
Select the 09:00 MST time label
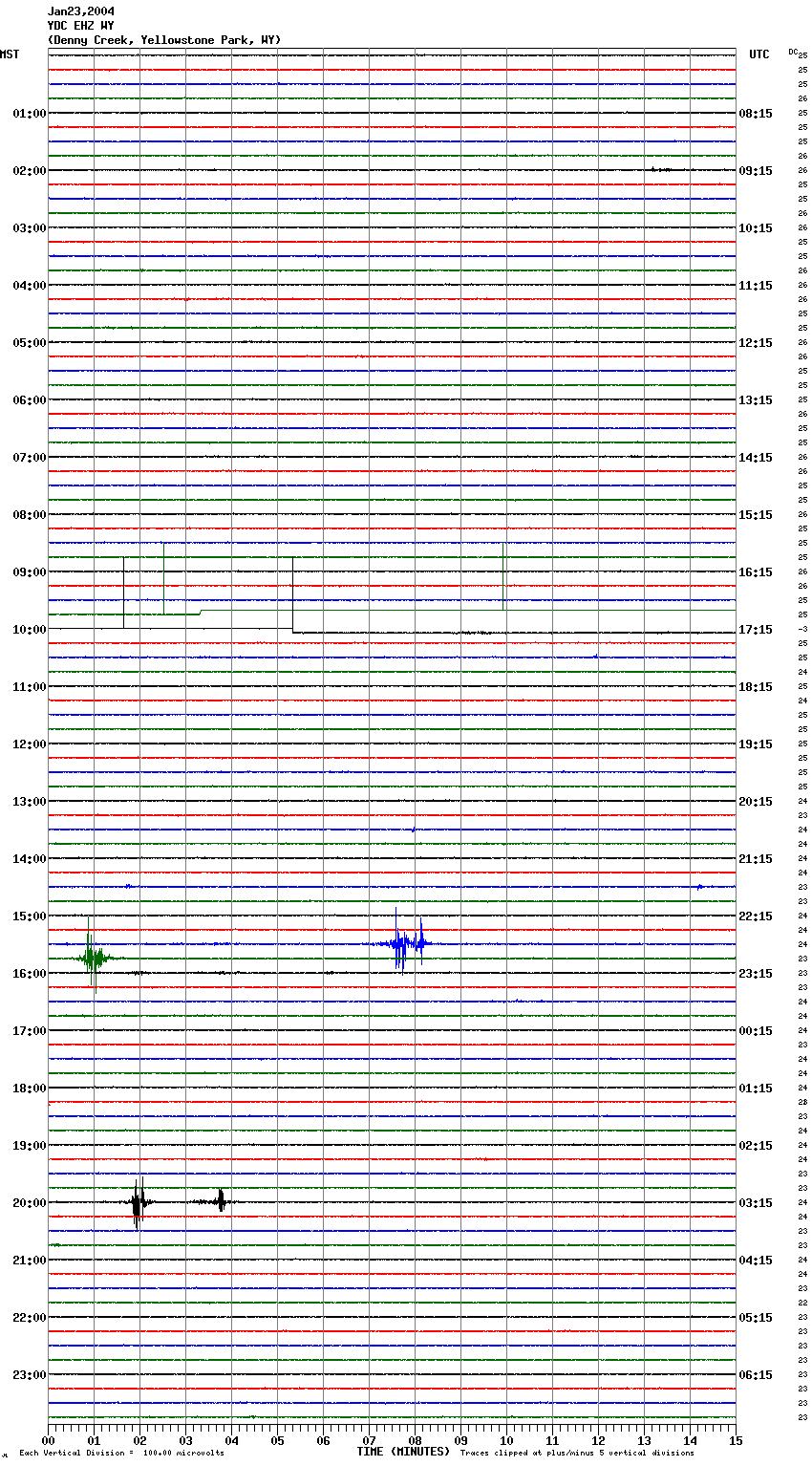pos(30,572)
